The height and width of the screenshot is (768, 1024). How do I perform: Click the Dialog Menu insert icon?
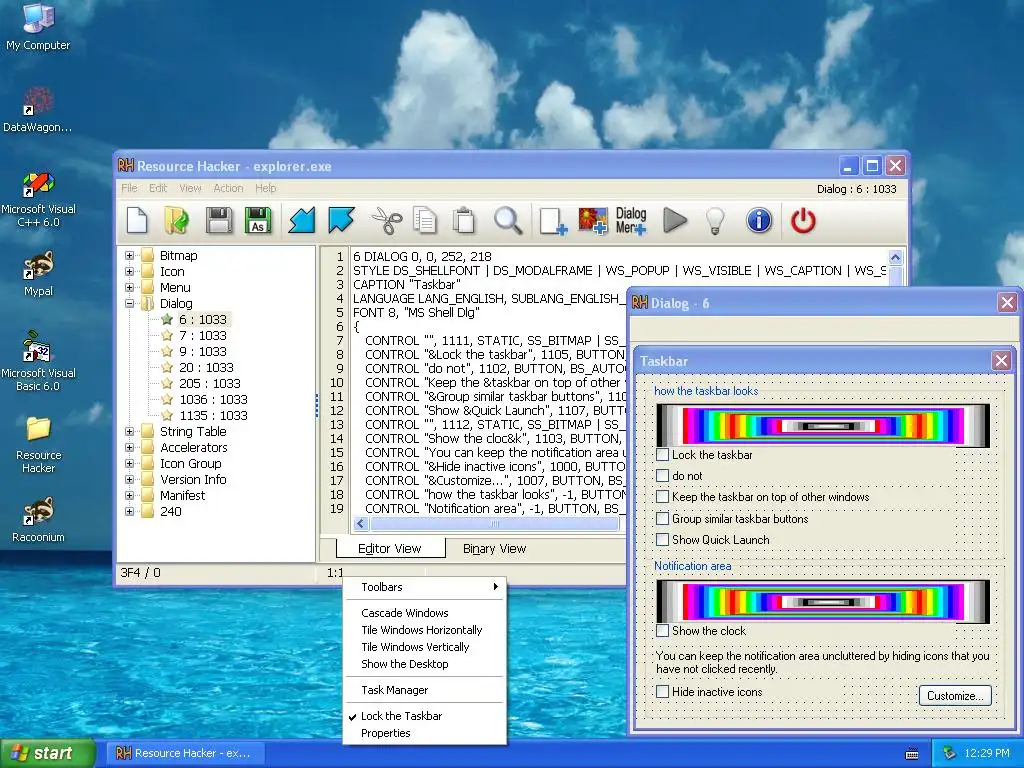[x=631, y=220]
